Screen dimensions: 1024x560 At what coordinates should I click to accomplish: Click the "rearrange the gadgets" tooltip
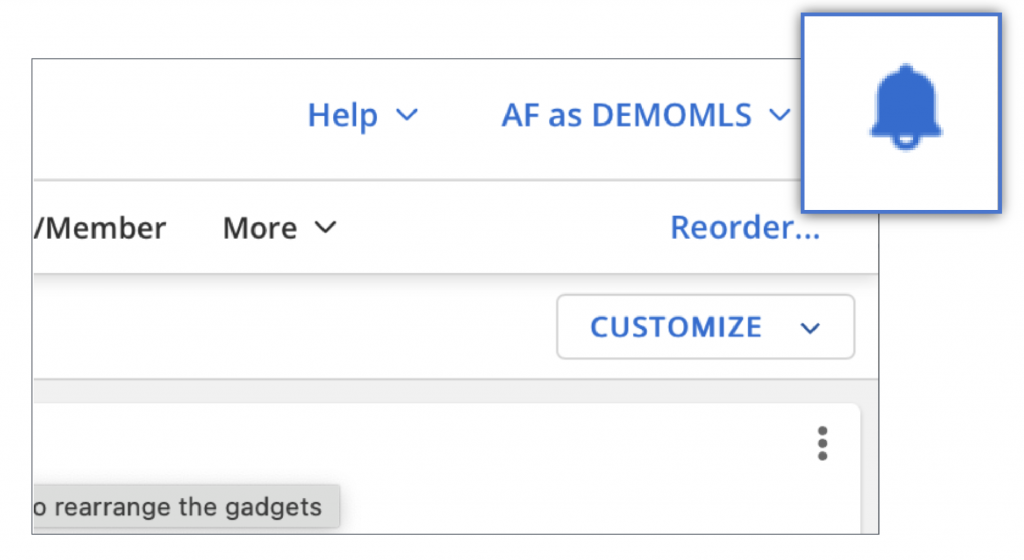click(186, 506)
